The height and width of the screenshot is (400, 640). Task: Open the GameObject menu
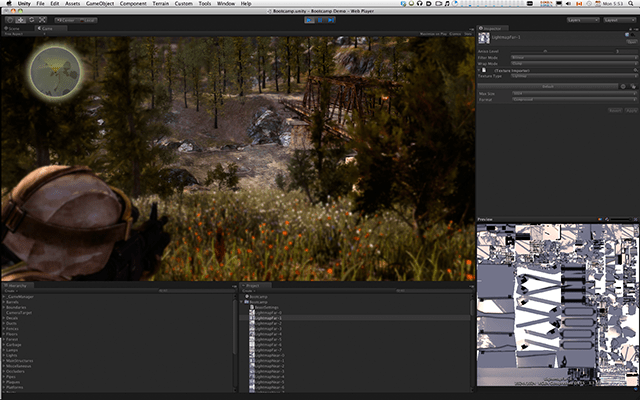pos(100,3)
